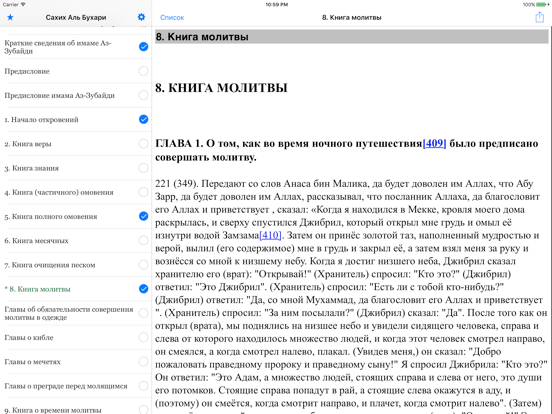Select current chapter 8. Книга молитвы in list
Image resolution: width=552 pixels, height=414 pixels.
pyautogui.click(x=37, y=289)
